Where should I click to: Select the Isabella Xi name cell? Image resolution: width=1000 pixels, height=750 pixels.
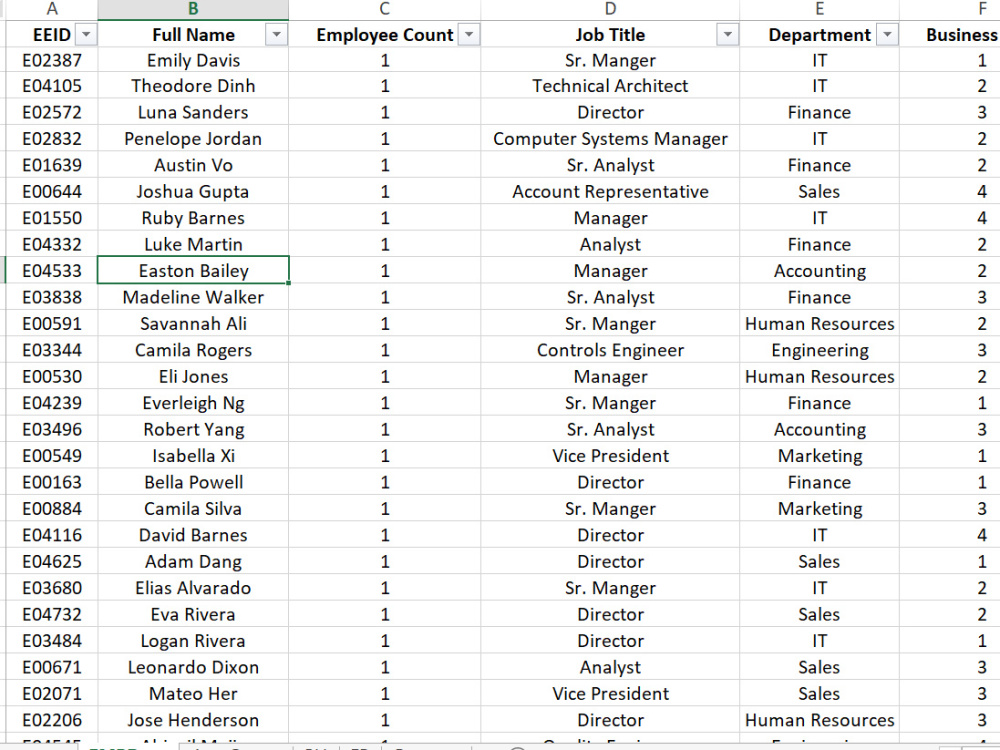point(193,456)
